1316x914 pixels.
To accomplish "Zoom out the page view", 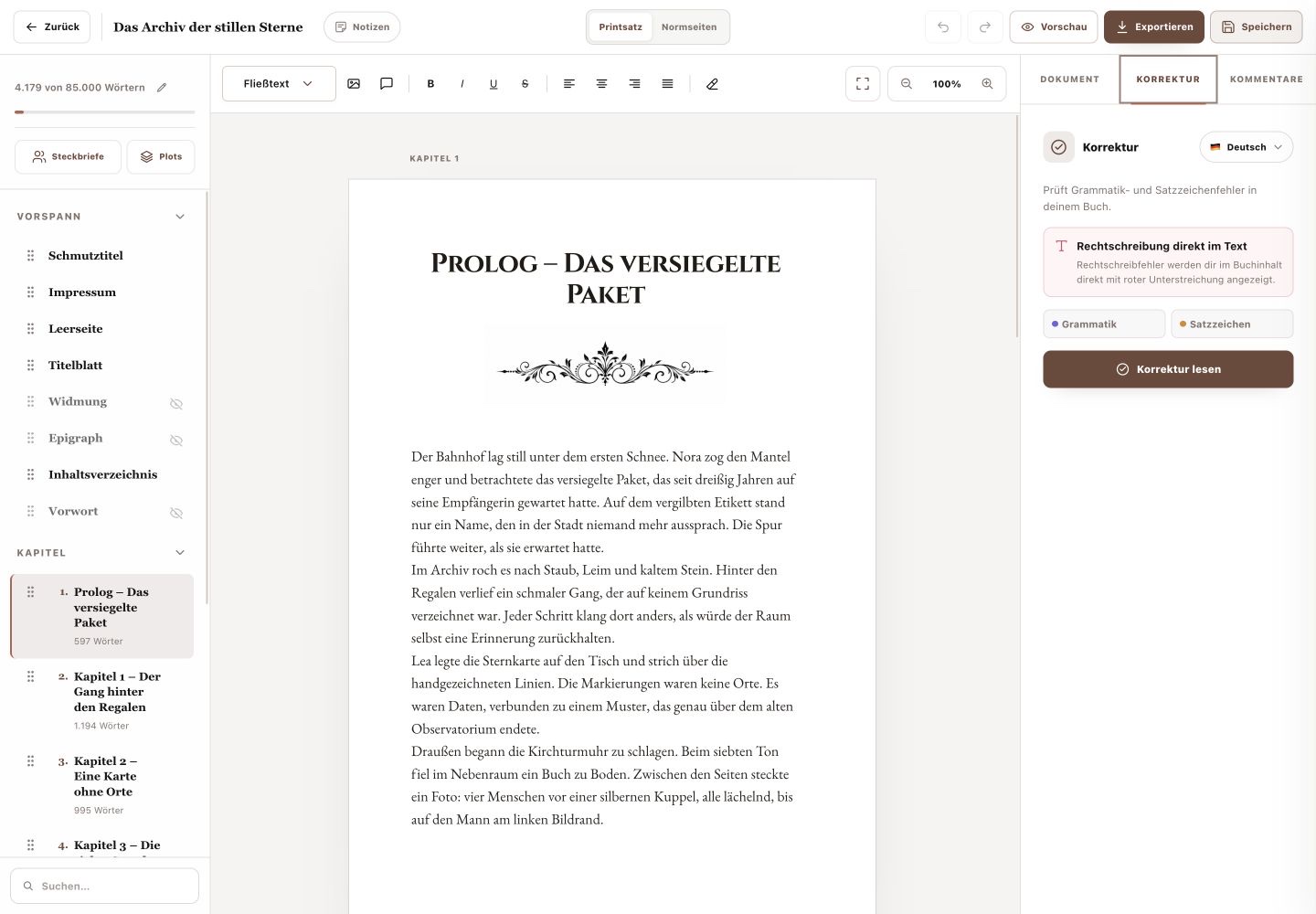I will coord(907,83).
